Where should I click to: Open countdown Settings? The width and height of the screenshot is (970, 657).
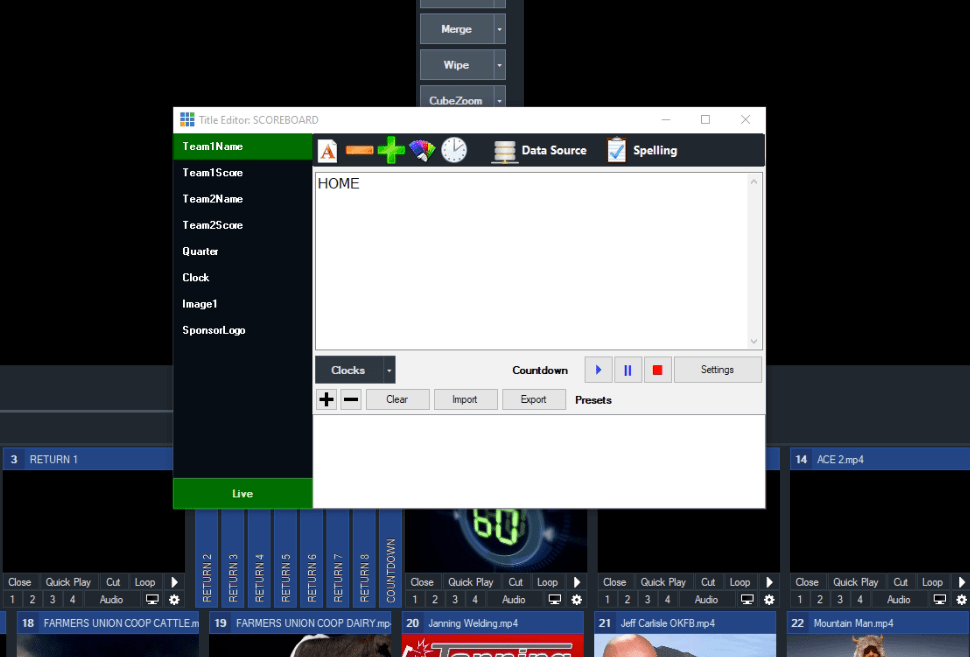coord(717,370)
